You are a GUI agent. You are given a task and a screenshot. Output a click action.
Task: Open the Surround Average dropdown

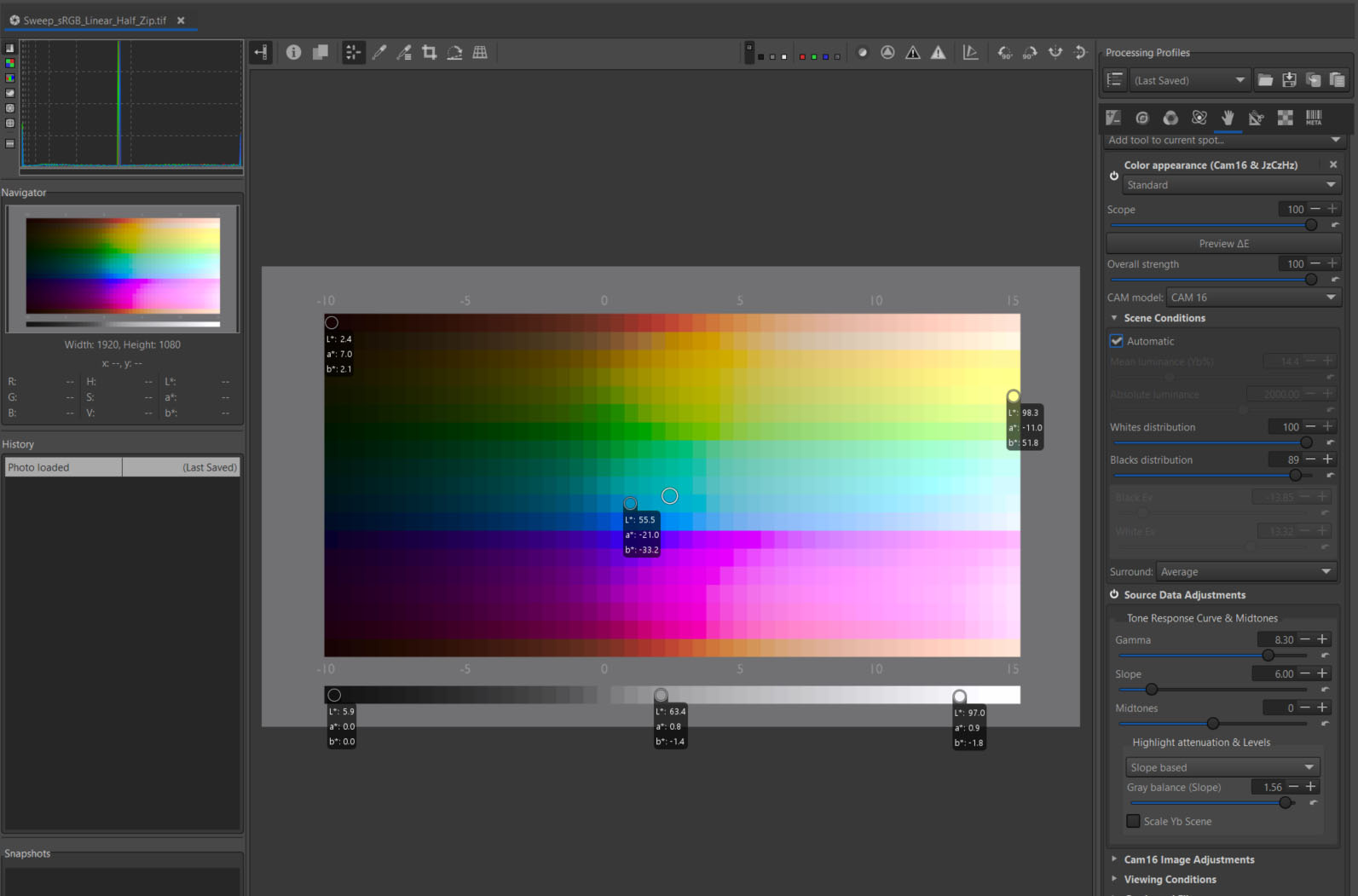pyautogui.click(x=1245, y=572)
